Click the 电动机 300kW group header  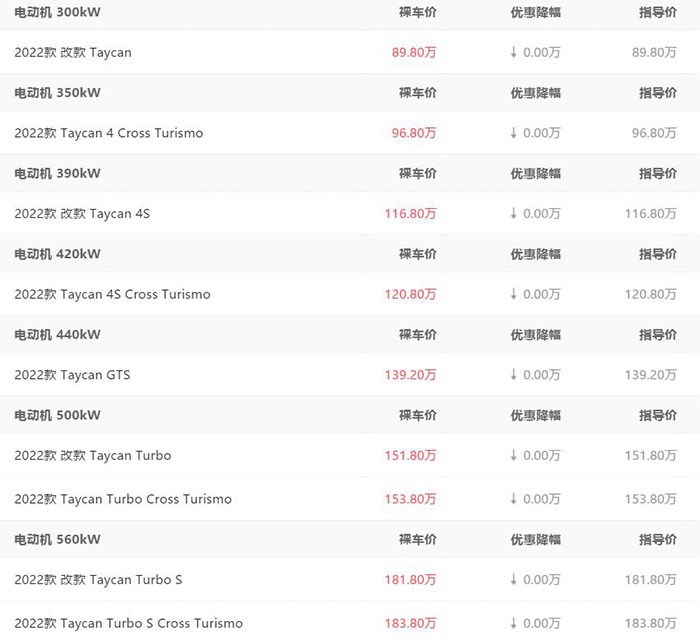click(x=57, y=12)
